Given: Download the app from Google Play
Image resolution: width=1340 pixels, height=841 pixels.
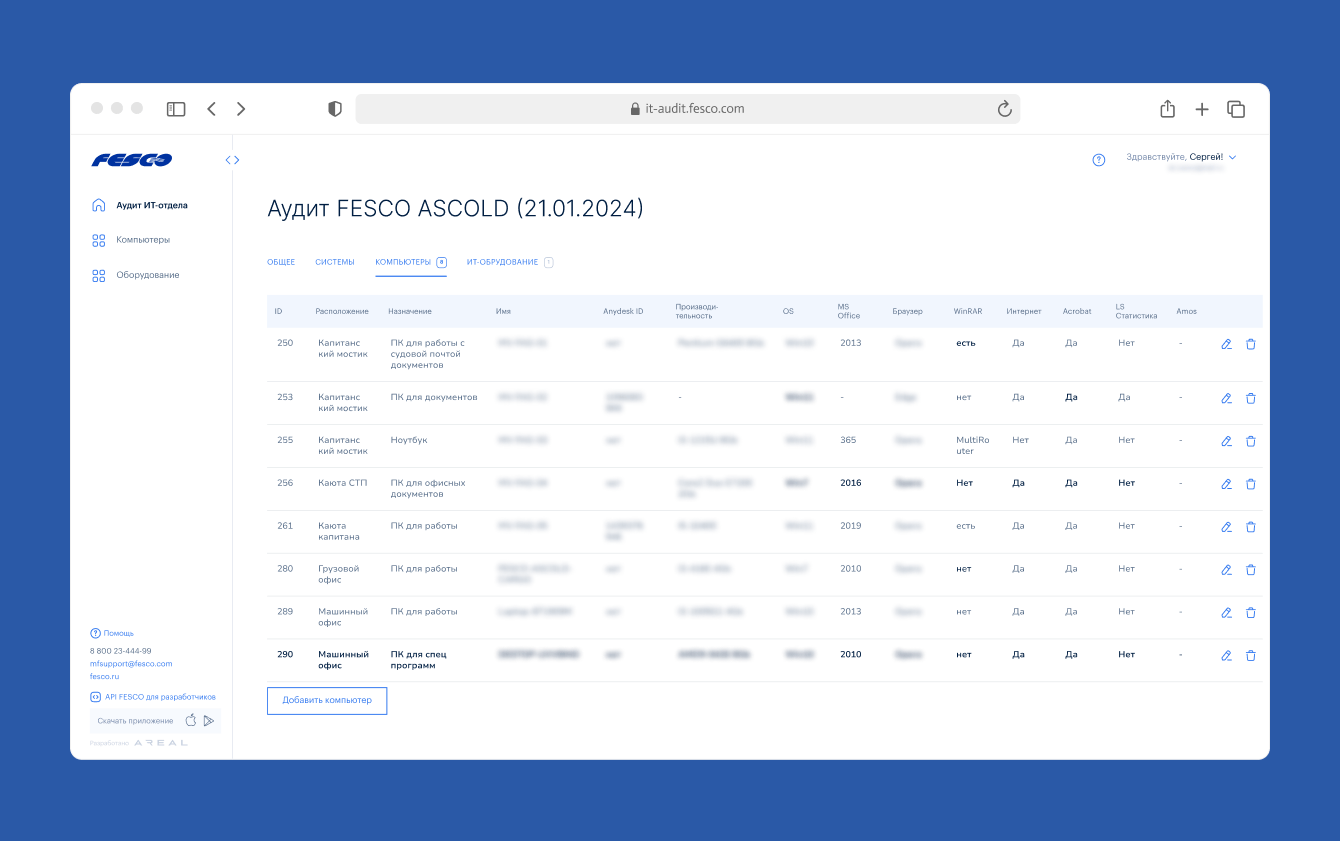Looking at the screenshot, I should pos(209,720).
